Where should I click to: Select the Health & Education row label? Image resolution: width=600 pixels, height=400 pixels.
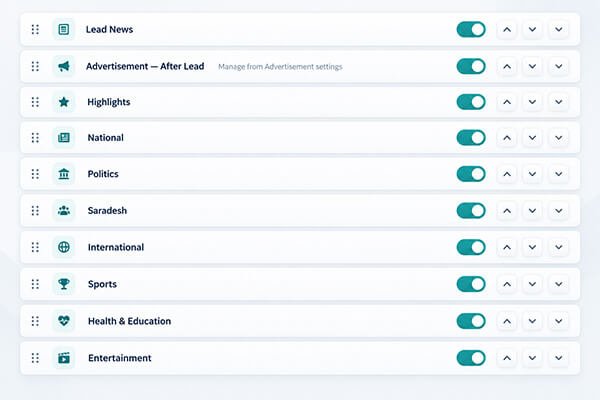[129, 321]
